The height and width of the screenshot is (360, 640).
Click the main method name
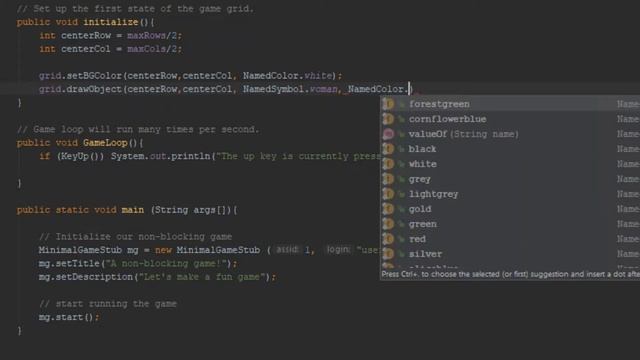tap(133, 210)
